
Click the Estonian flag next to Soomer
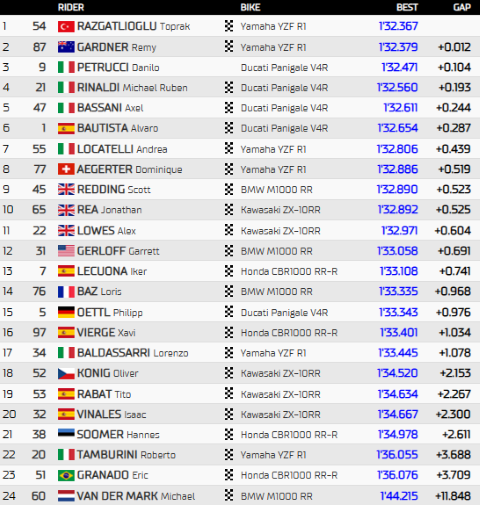tap(66, 434)
